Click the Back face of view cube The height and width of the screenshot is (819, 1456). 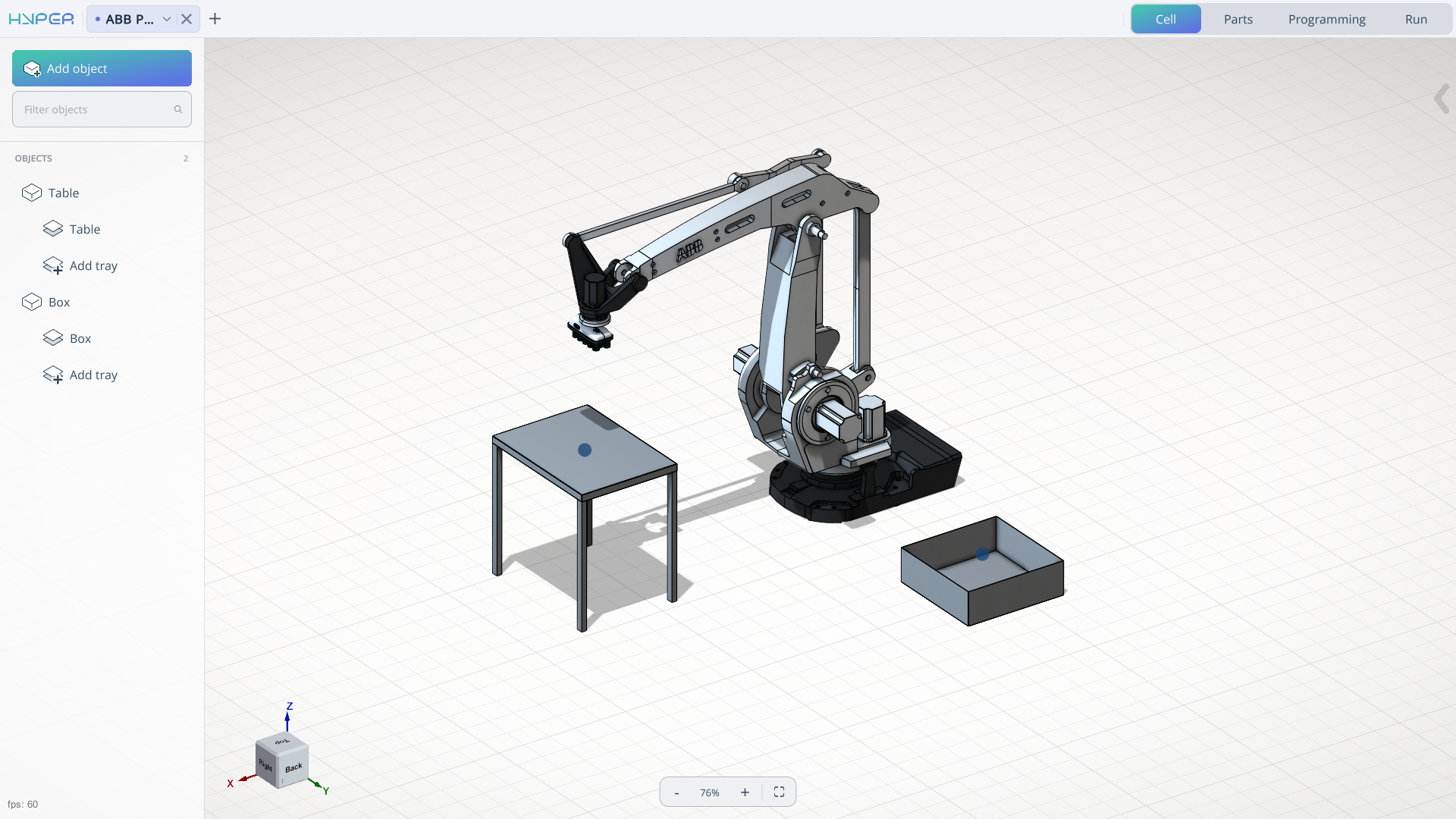[x=294, y=767]
